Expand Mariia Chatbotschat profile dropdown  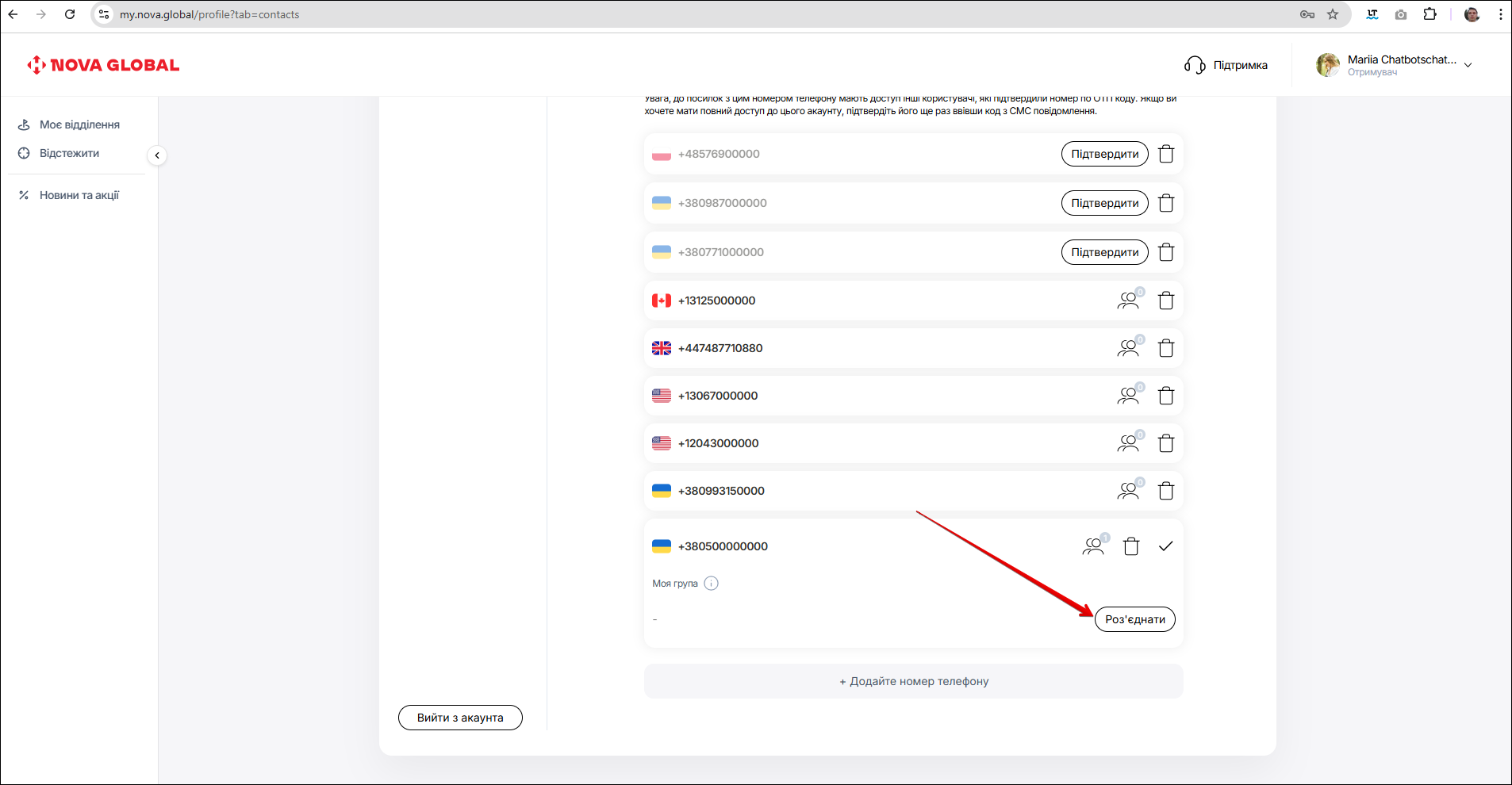click(1468, 65)
